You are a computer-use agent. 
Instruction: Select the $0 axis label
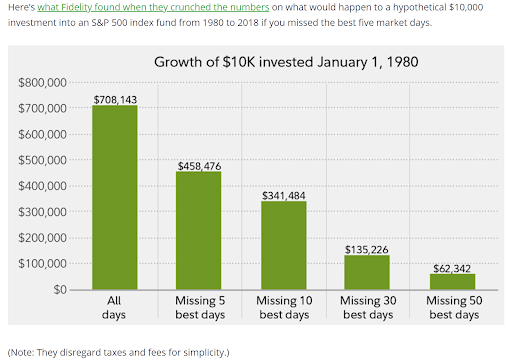coord(60,289)
